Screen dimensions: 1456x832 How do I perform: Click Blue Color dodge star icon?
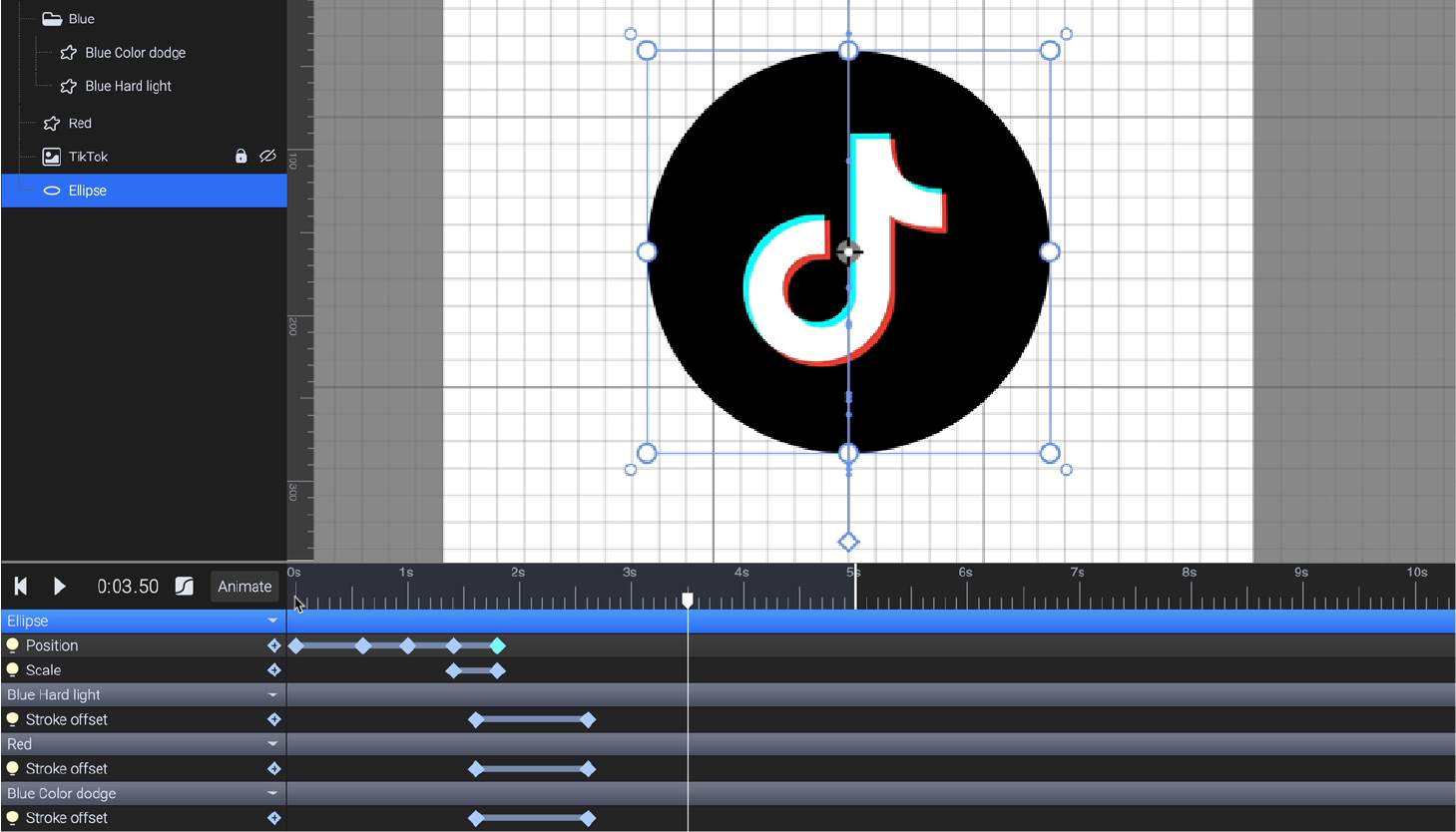coord(68,53)
